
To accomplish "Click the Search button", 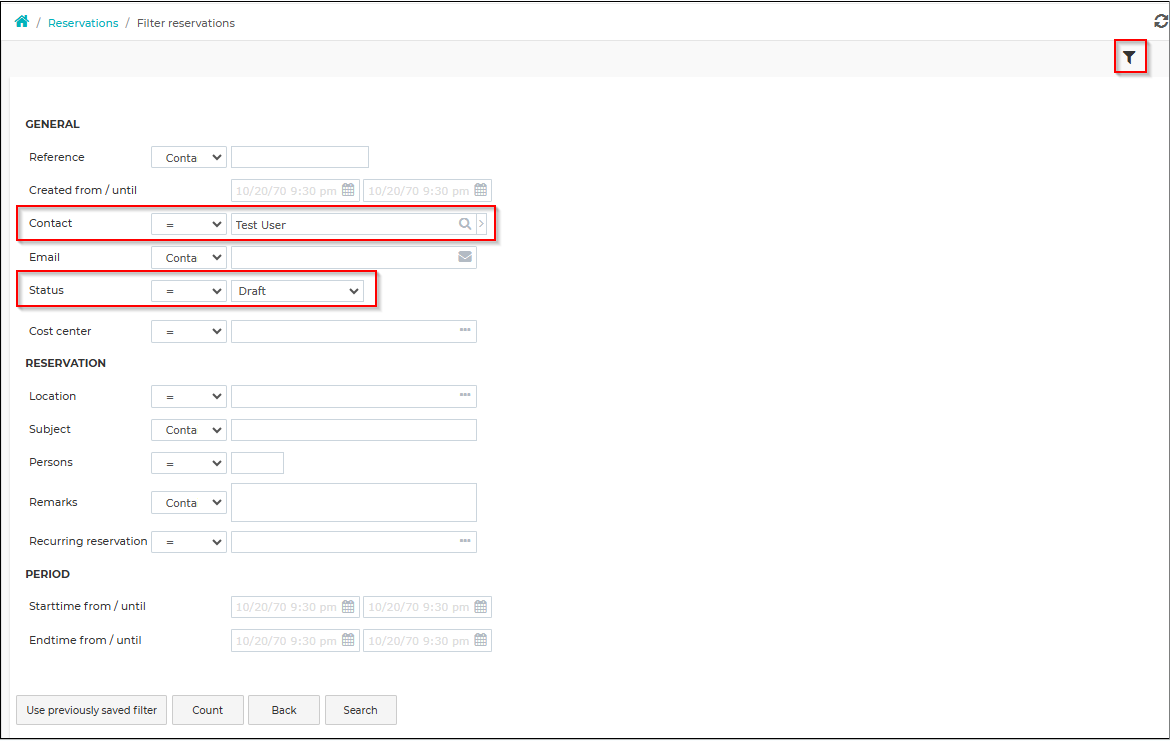I will pos(360,710).
